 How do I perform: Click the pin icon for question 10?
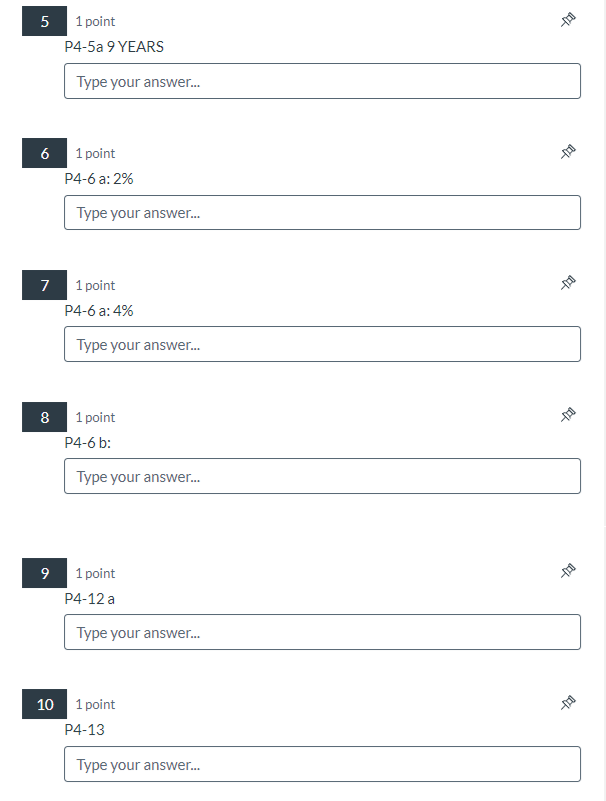(x=568, y=702)
